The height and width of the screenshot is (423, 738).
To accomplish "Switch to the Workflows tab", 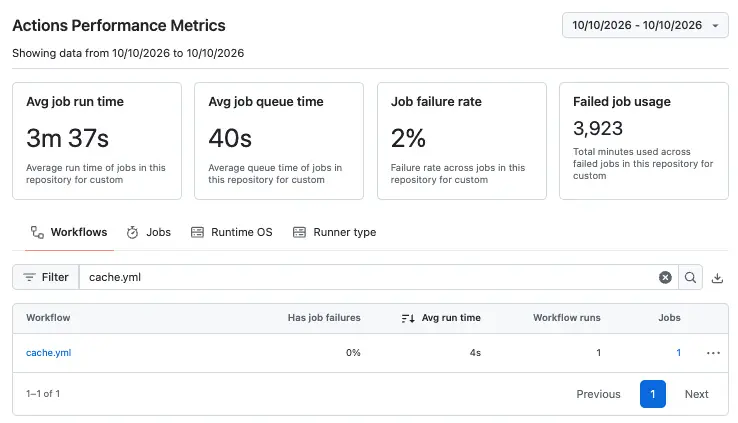I will click(69, 232).
